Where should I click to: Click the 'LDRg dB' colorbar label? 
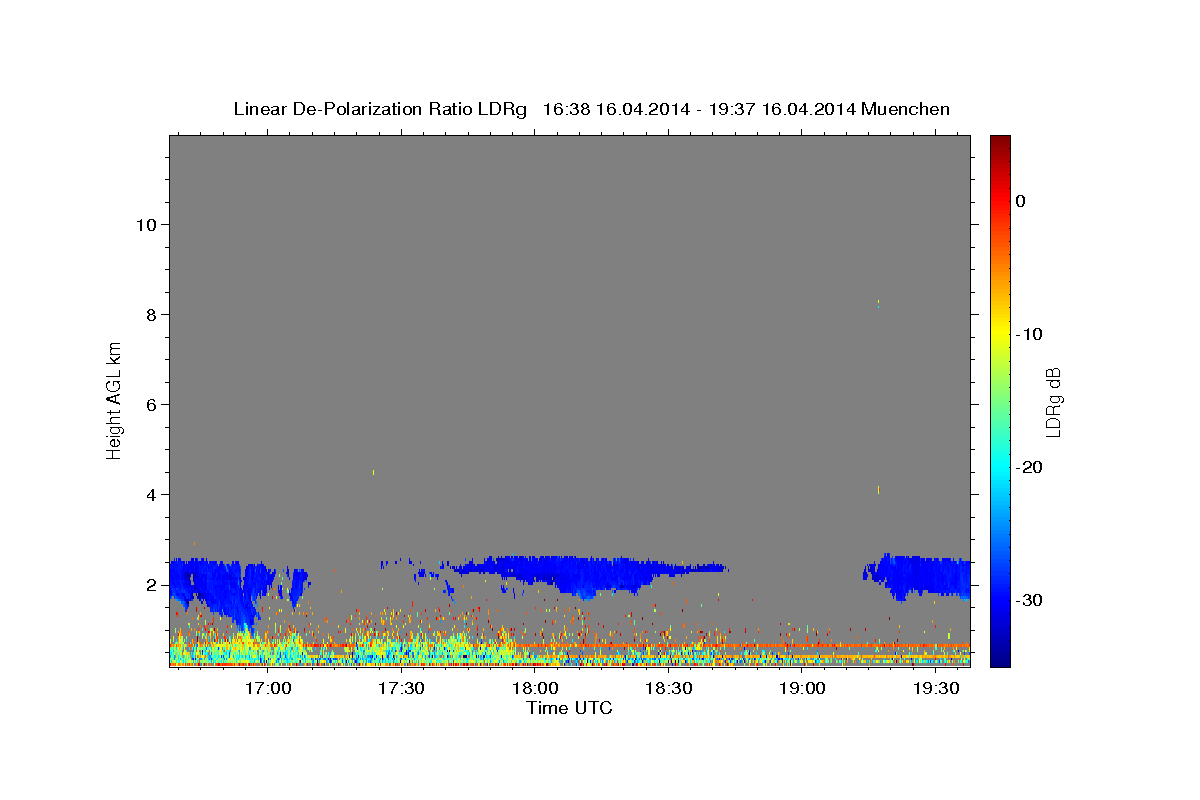tap(1052, 402)
